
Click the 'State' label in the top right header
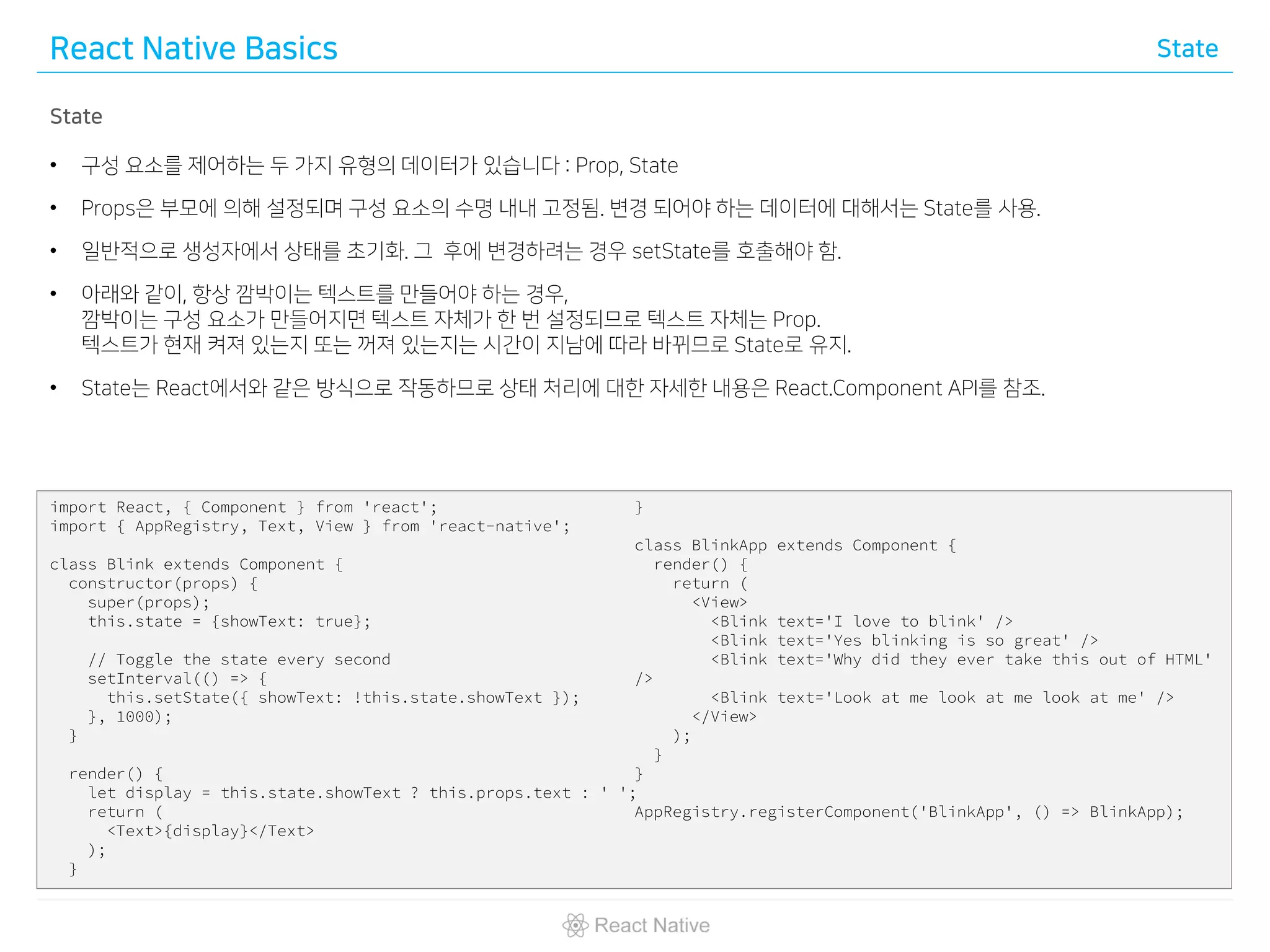pos(1187,48)
